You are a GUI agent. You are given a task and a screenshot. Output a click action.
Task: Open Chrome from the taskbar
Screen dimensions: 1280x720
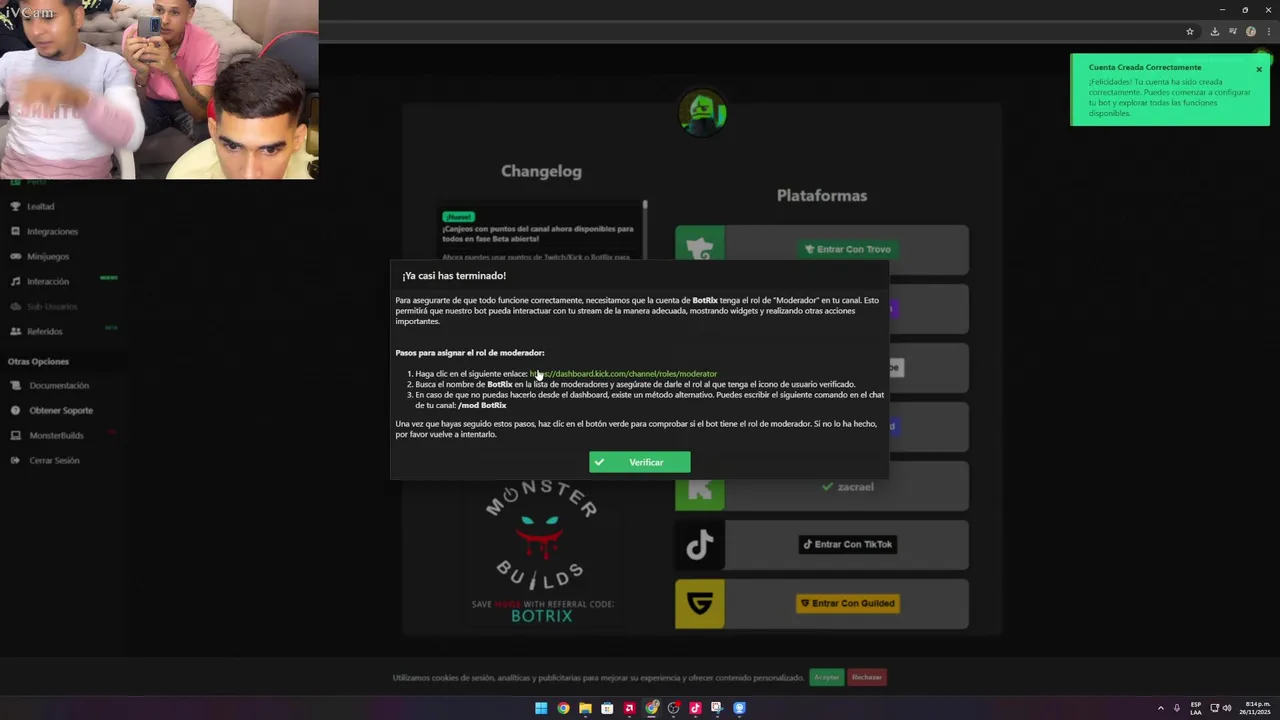click(563, 708)
